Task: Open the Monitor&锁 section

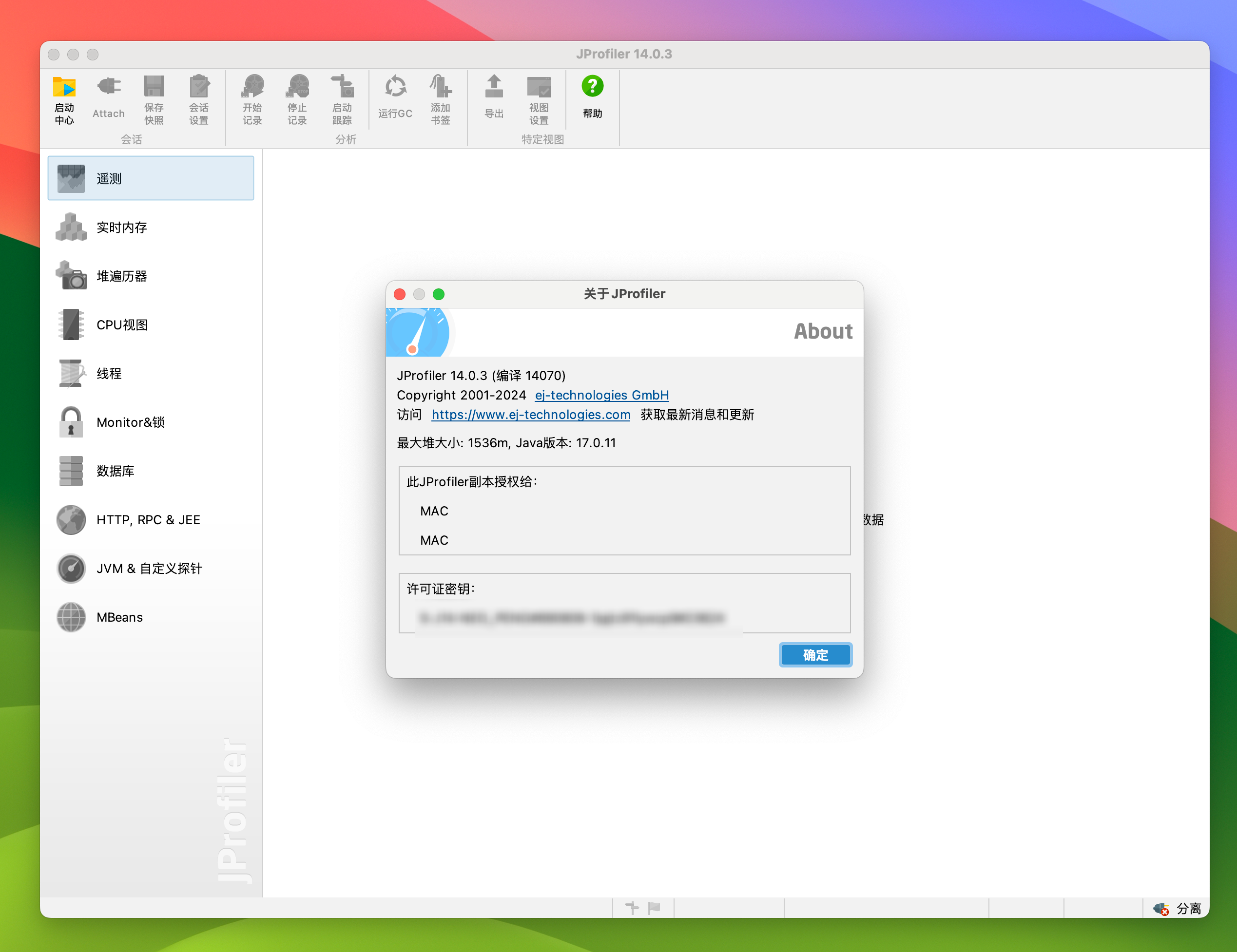Action: coord(151,422)
